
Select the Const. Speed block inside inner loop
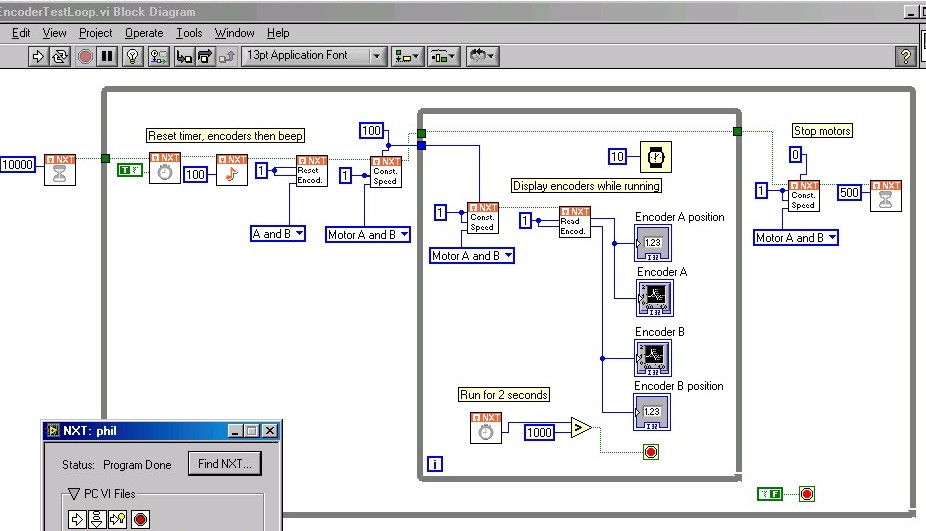pos(482,218)
